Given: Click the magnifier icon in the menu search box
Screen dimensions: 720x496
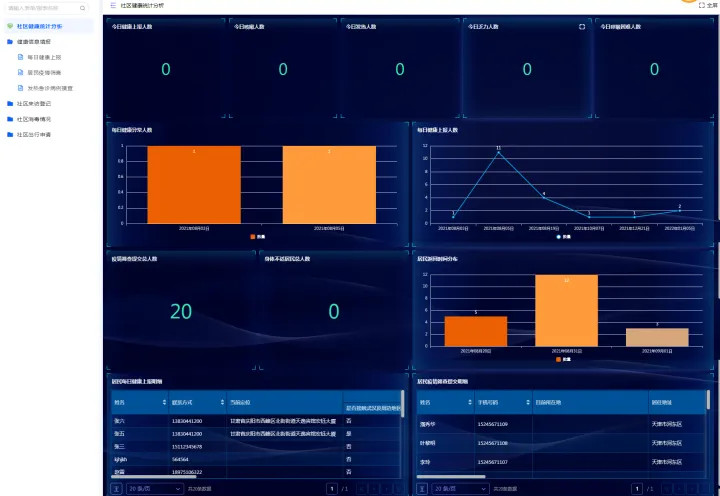Looking at the screenshot, I should click(82, 8).
